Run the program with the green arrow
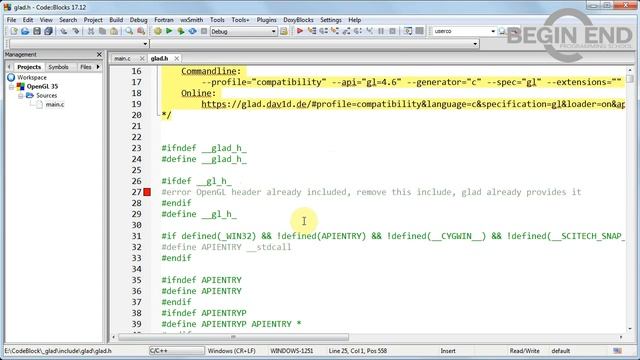 tap(169, 31)
